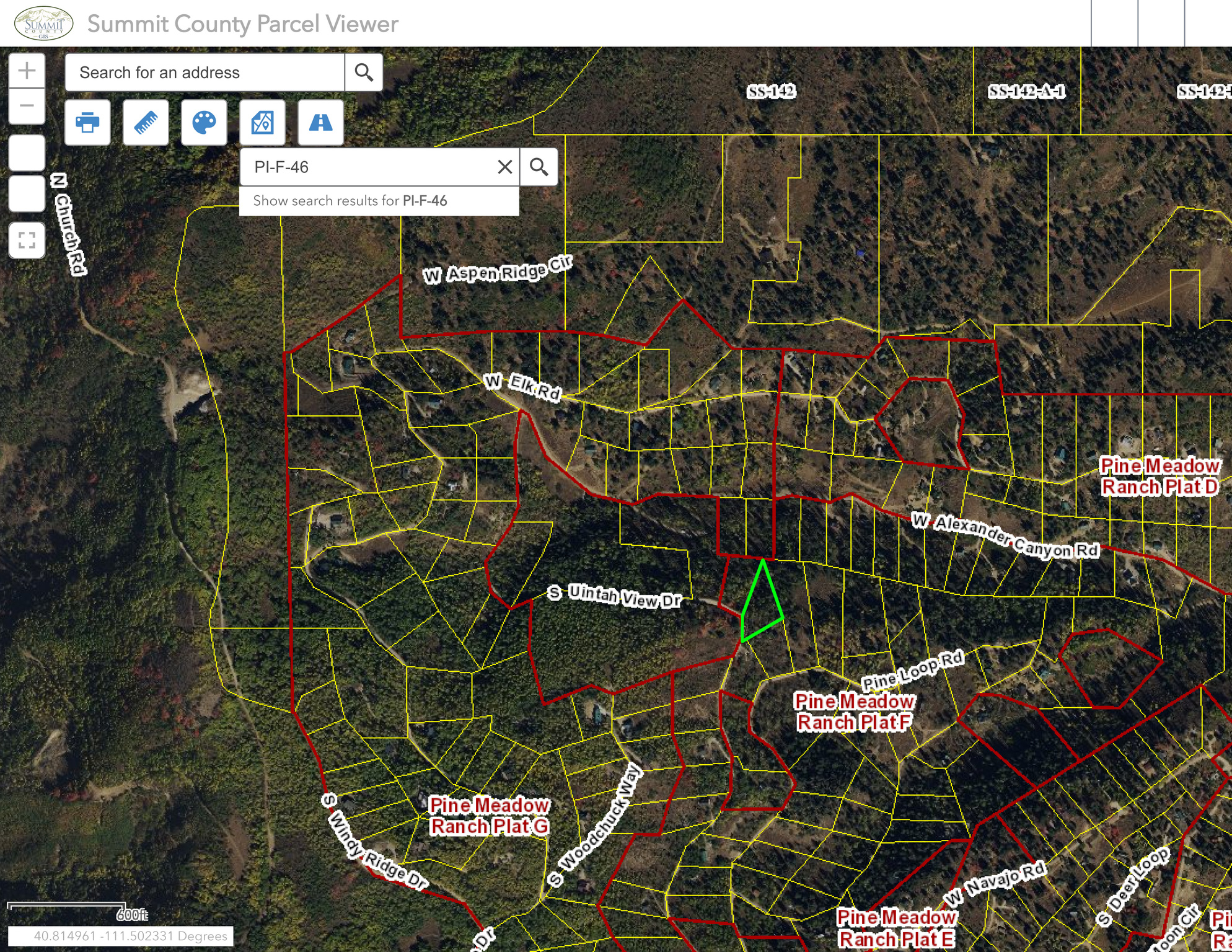Enable fullscreen map view

(x=27, y=240)
